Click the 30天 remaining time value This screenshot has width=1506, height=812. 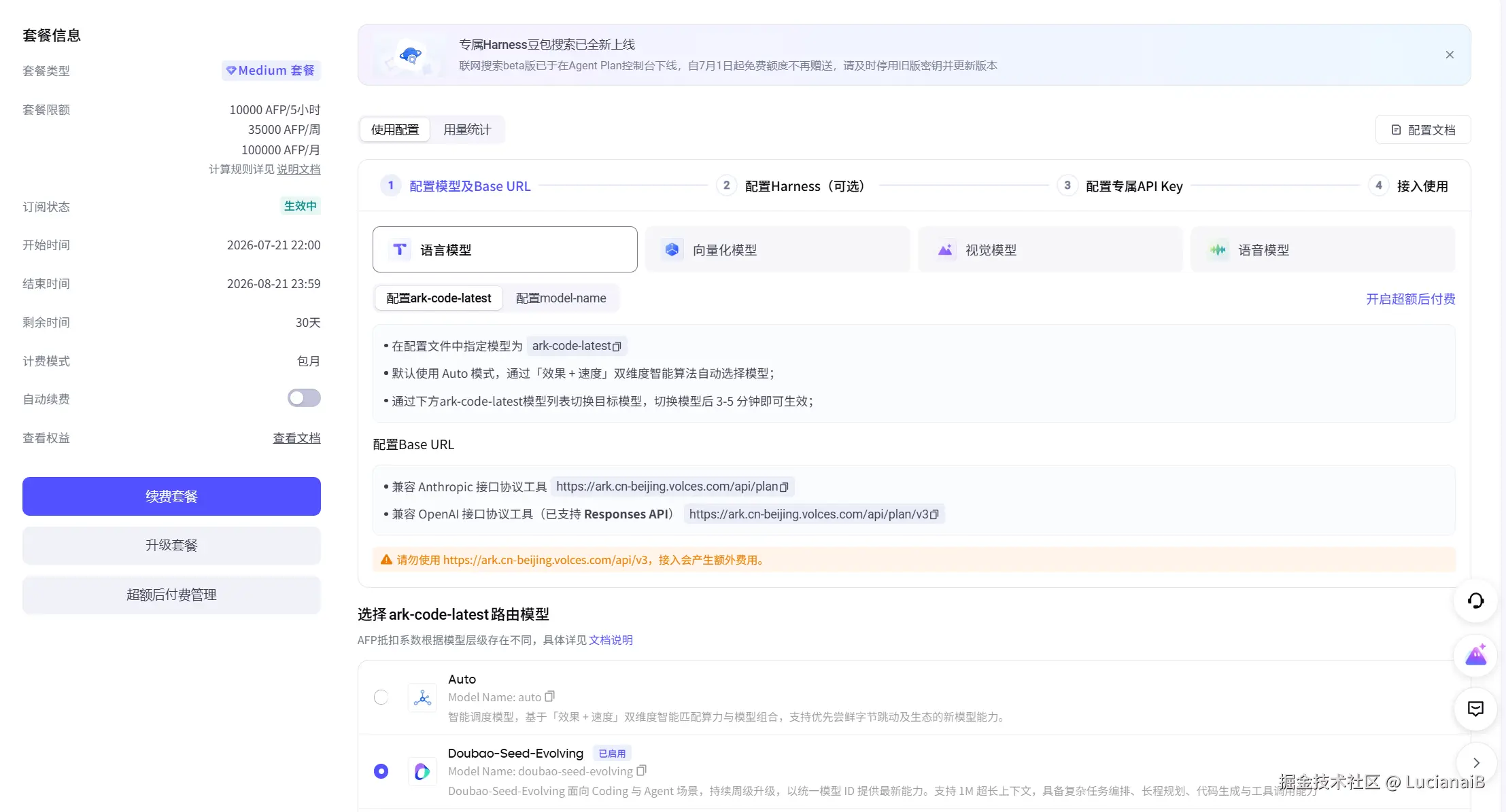coord(308,323)
